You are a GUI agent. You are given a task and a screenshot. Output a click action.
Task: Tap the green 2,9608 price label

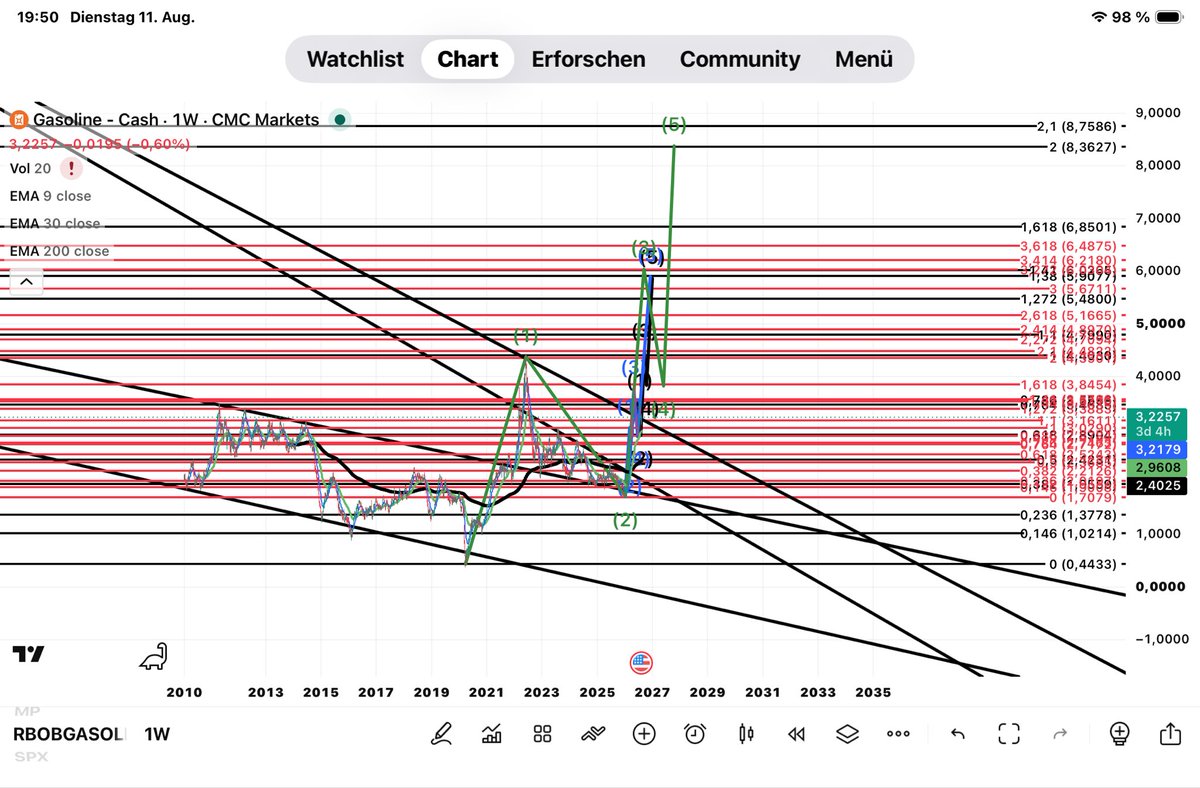pyautogui.click(x=1156, y=468)
